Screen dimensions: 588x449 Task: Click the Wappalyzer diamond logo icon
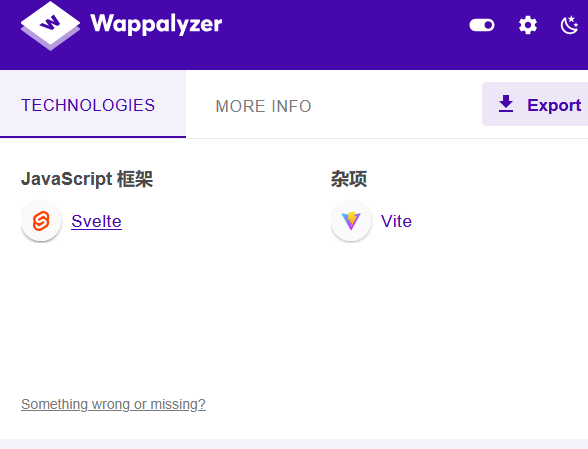pos(50,26)
